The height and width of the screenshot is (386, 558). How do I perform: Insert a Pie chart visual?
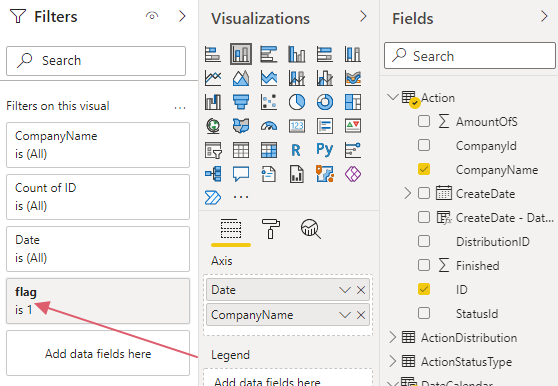[297, 102]
